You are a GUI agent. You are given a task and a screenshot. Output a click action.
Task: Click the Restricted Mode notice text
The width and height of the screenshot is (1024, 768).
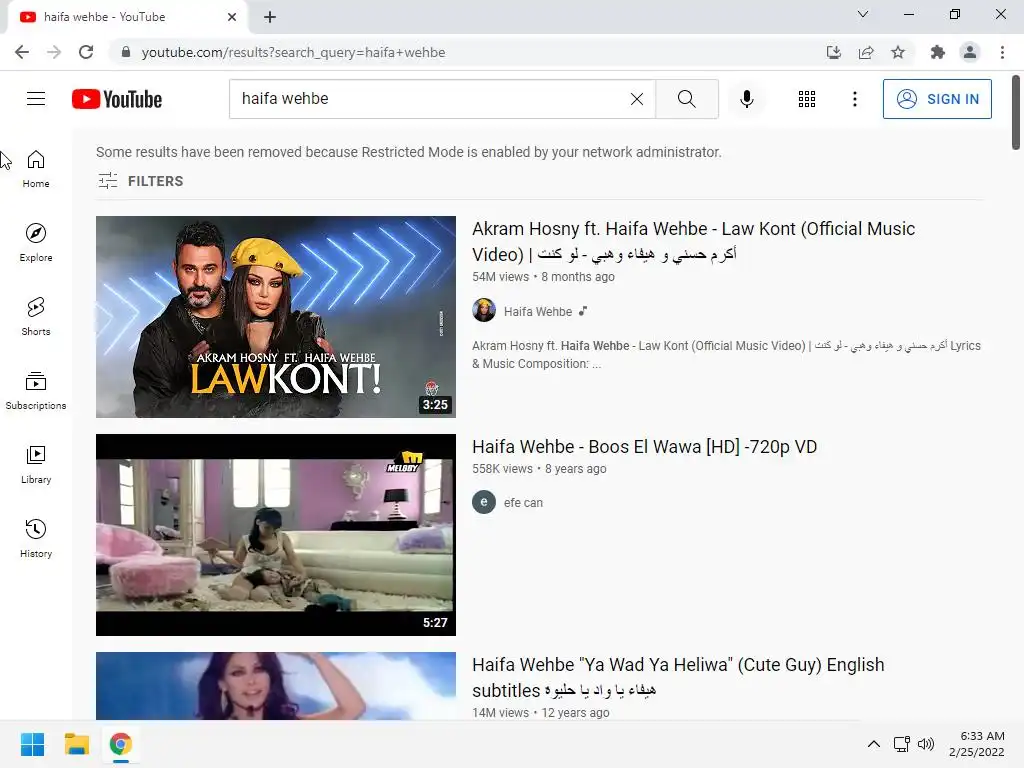click(x=409, y=152)
